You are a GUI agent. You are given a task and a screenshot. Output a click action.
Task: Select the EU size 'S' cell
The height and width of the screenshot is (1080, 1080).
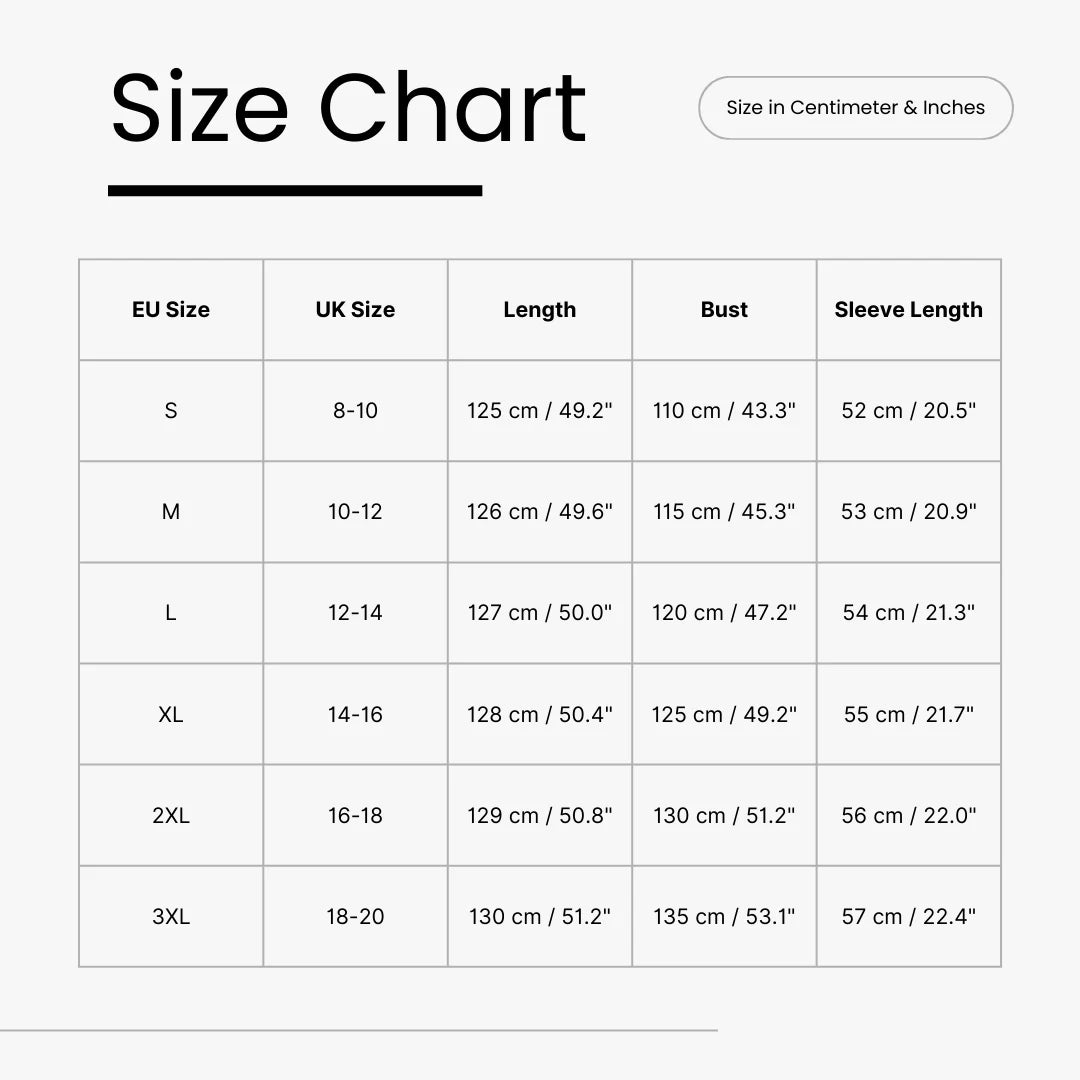point(171,411)
